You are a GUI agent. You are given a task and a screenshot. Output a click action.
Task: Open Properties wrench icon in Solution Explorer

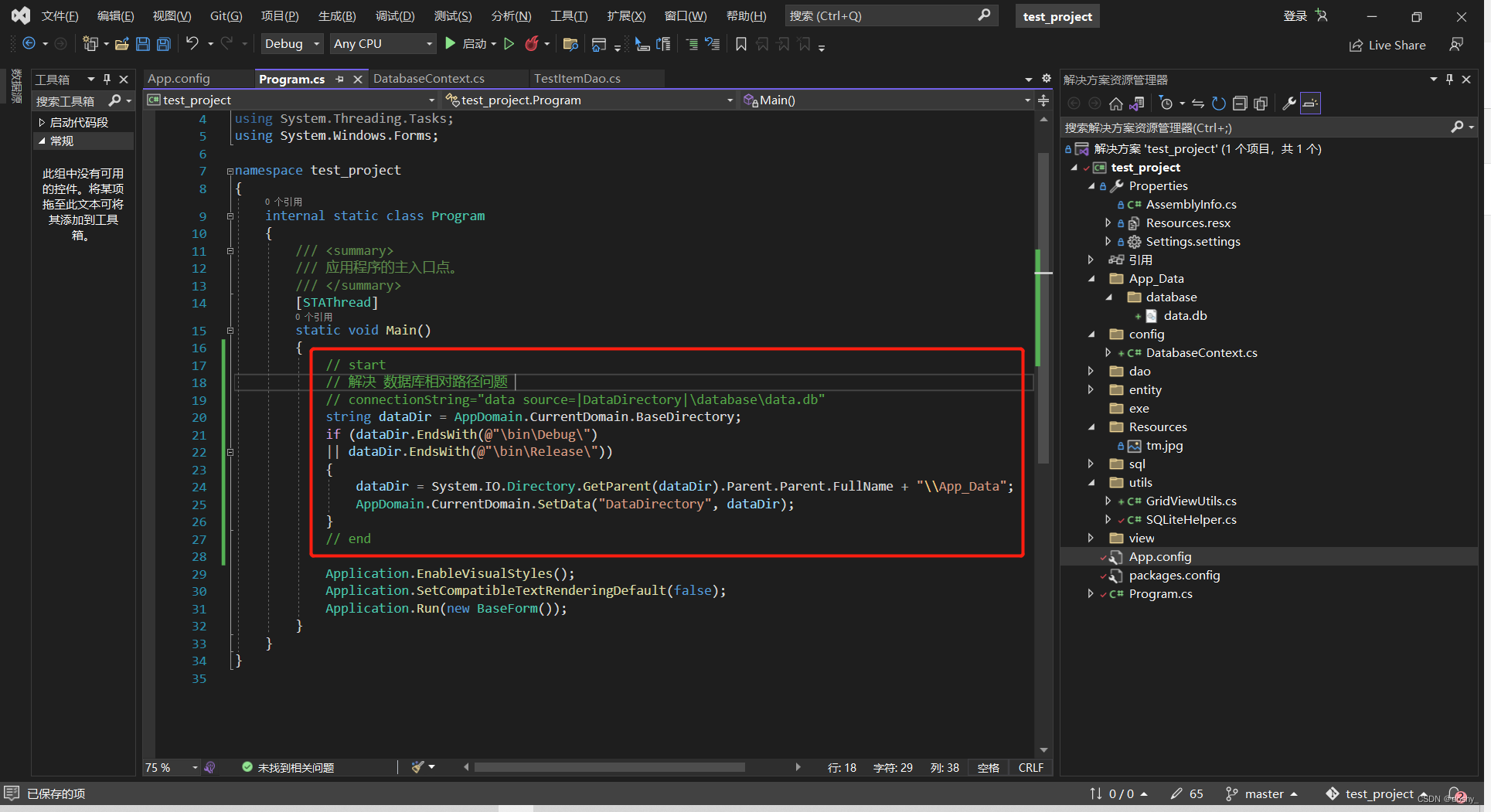click(x=1288, y=104)
